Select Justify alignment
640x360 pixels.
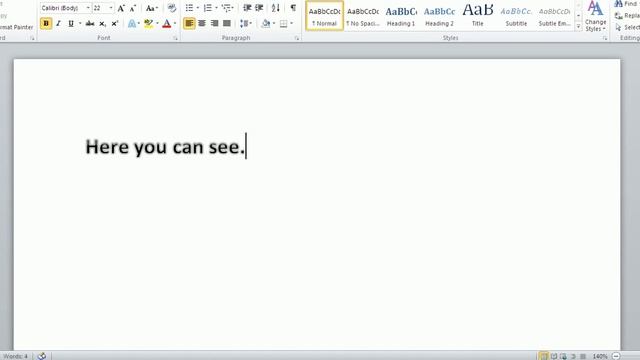(x=227, y=24)
